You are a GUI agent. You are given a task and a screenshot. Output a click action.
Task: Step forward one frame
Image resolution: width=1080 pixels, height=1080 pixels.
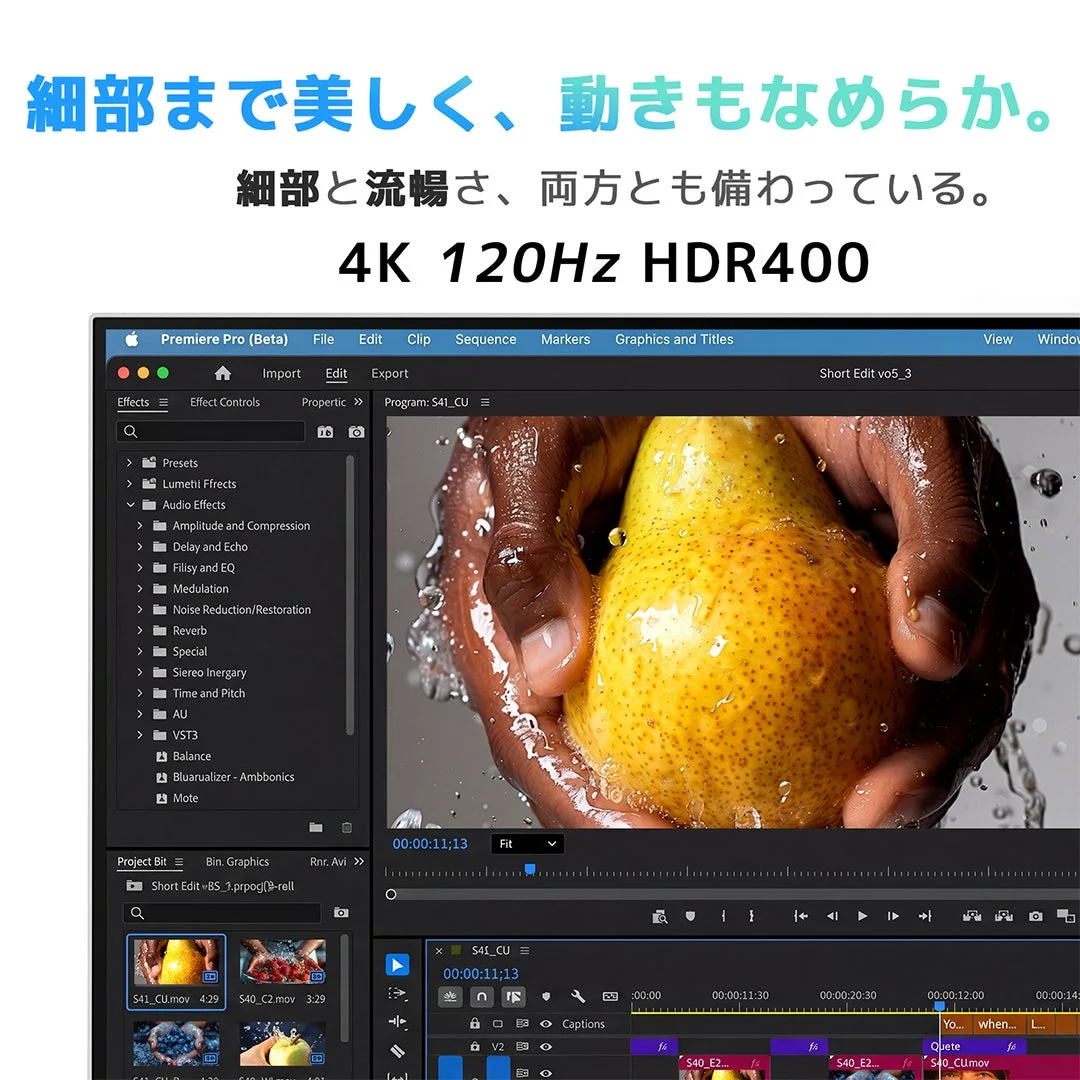[x=893, y=916]
